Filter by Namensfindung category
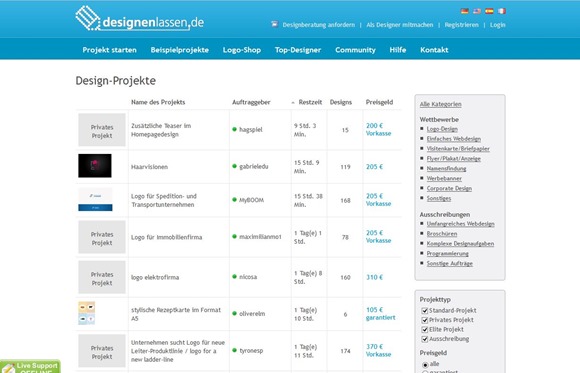Viewport: 580px width, 373px height. pos(446,169)
